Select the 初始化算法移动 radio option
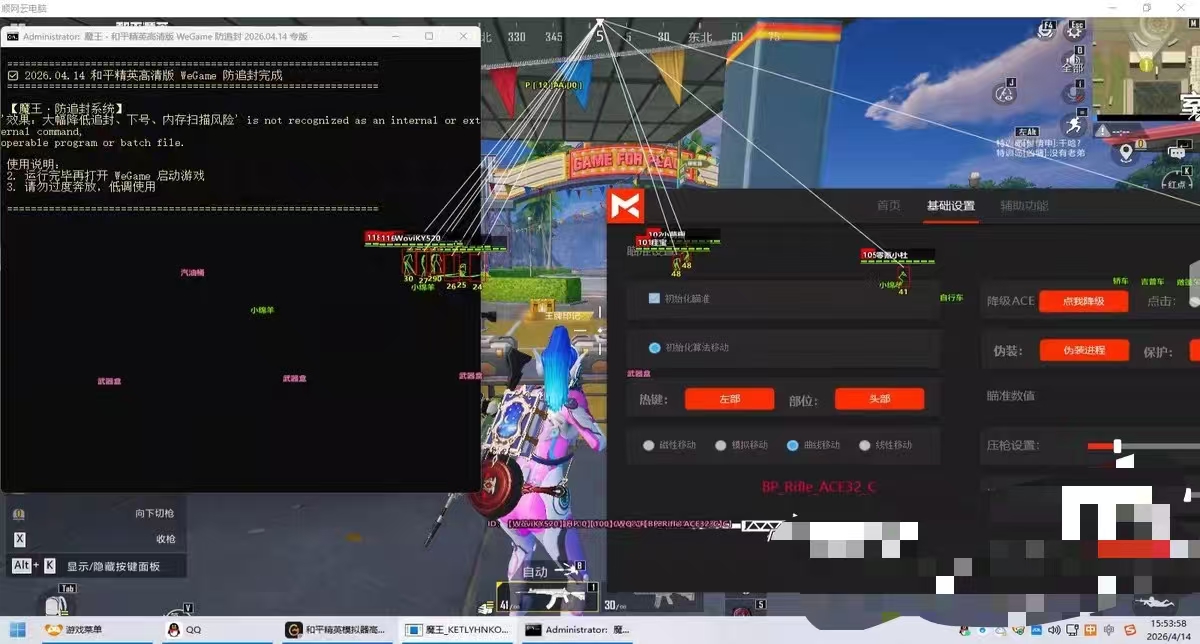Image resolution: width=1200 pixels, height=644 pixels. click(x=655, y=347)
